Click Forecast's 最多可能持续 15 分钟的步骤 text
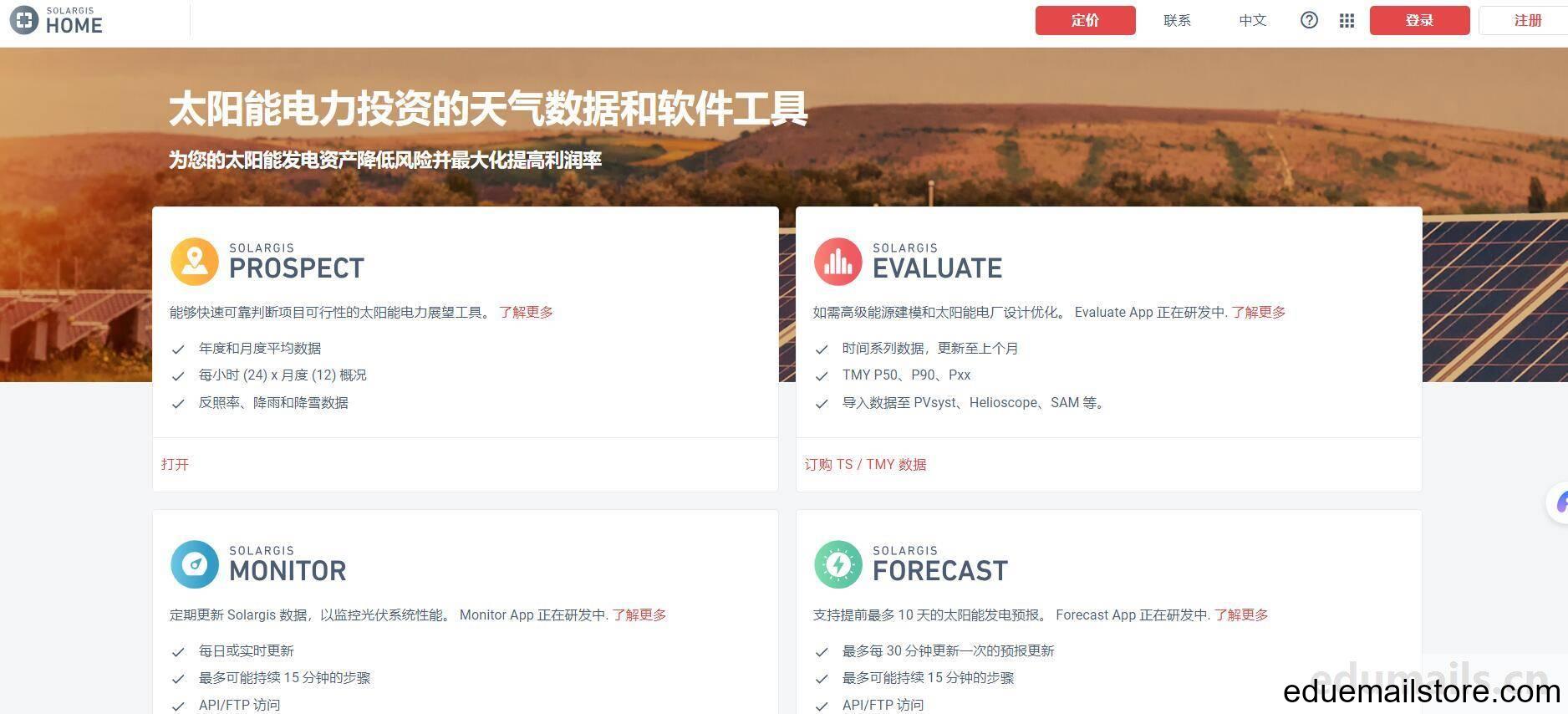This screenshot has width=1568, height=714. coord(928,677)
